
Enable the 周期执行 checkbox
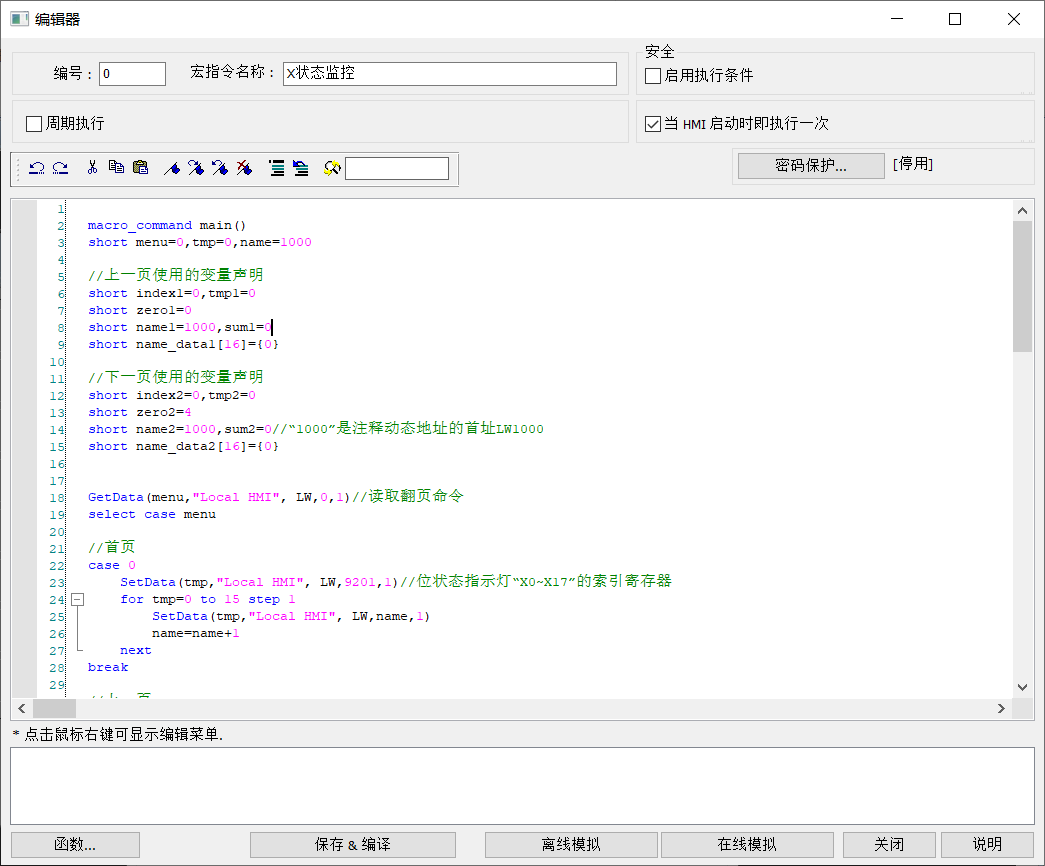coord(35,124)
